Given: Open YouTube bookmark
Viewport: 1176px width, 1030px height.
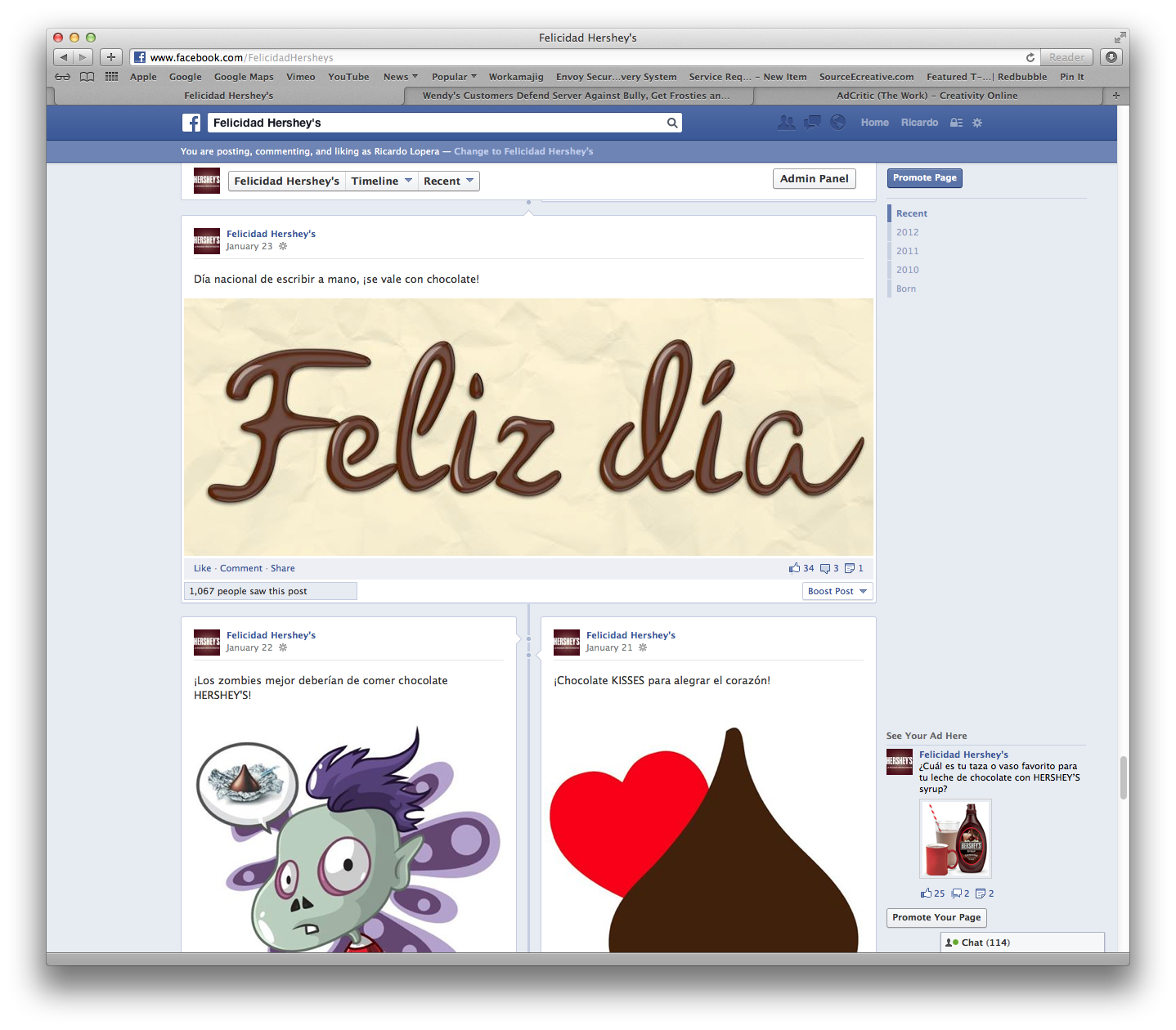Looking at the screenshot, I should click(x=348, y=77).
